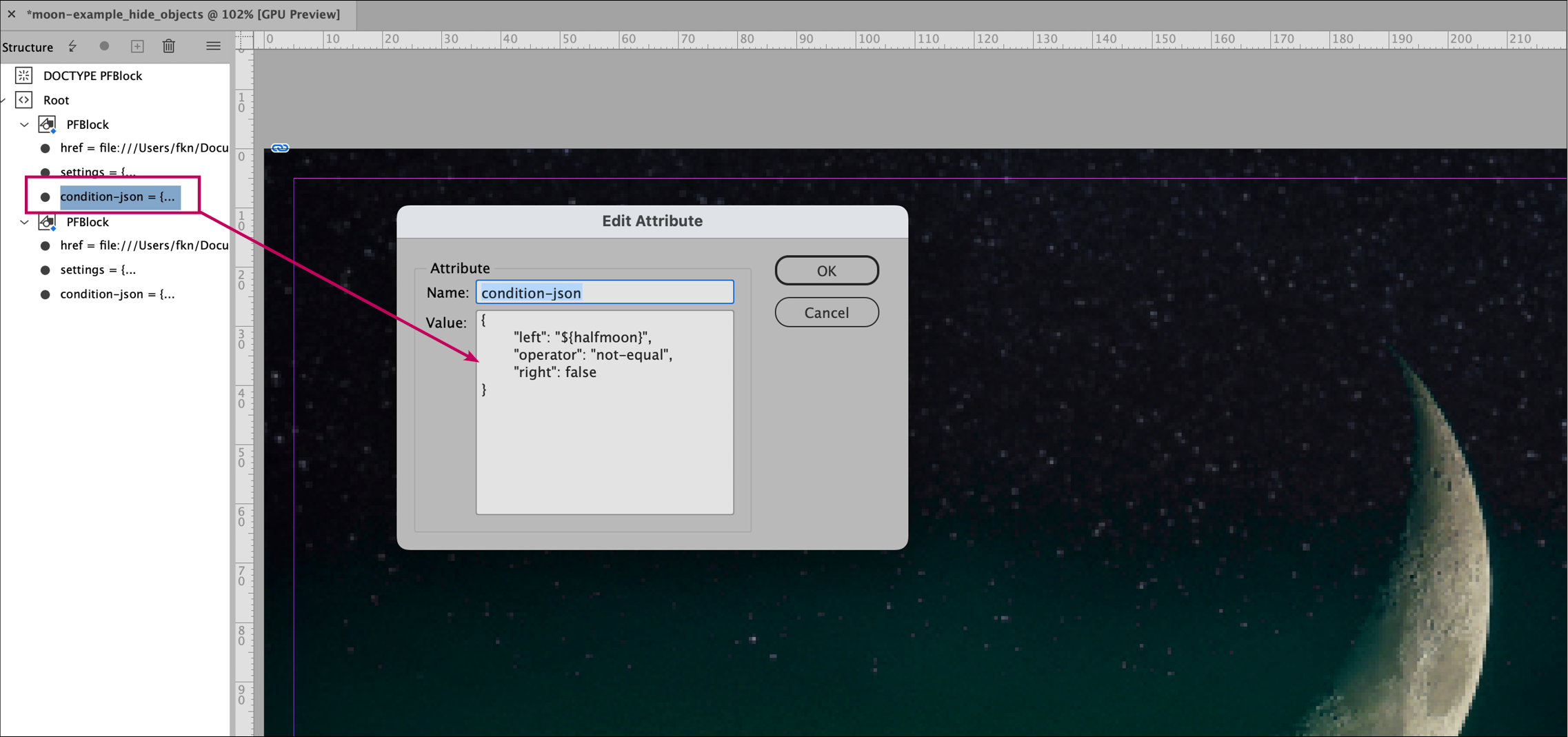
Task: Collapse the second PFBlock element
Action: coord(24,222)
